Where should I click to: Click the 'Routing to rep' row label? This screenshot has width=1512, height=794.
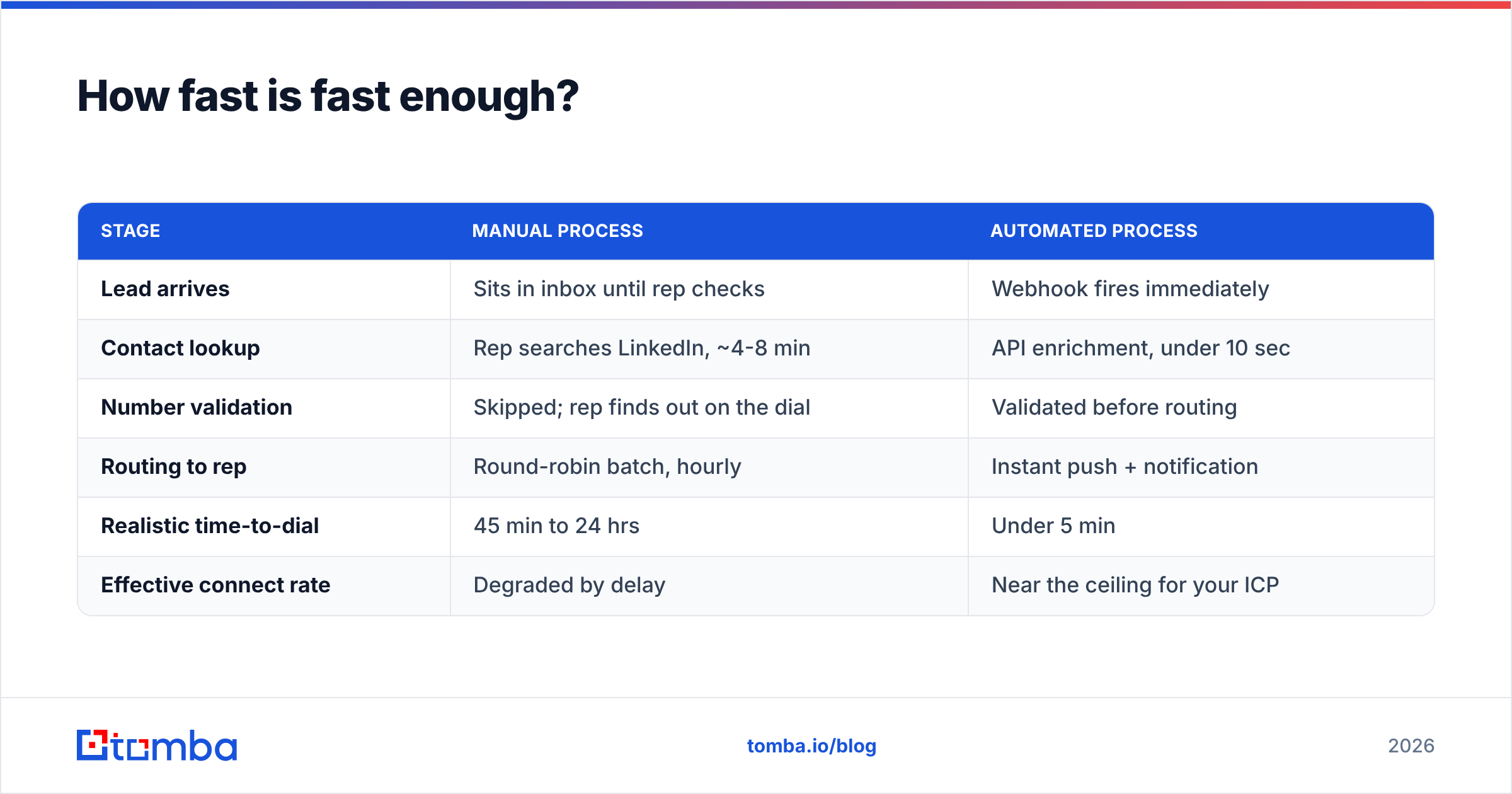tap(173, 466)
